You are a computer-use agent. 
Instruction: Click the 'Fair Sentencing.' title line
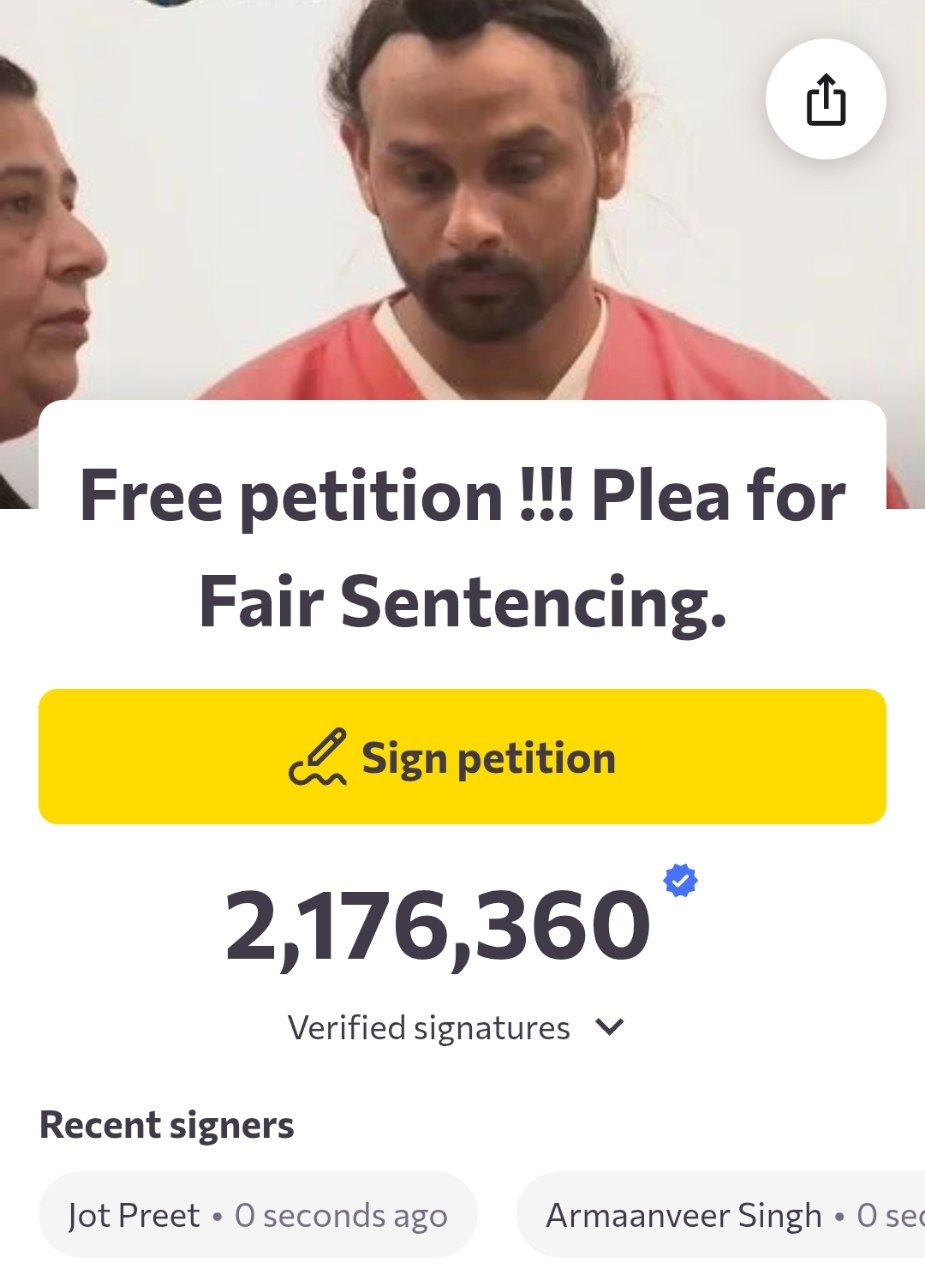(462, 603)
